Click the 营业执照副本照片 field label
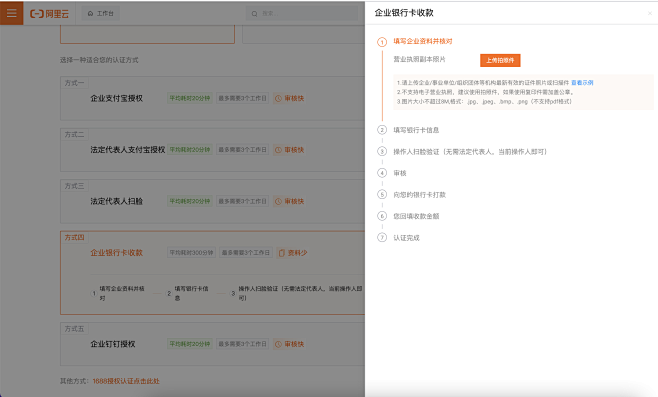 click(x=419, y=59)
